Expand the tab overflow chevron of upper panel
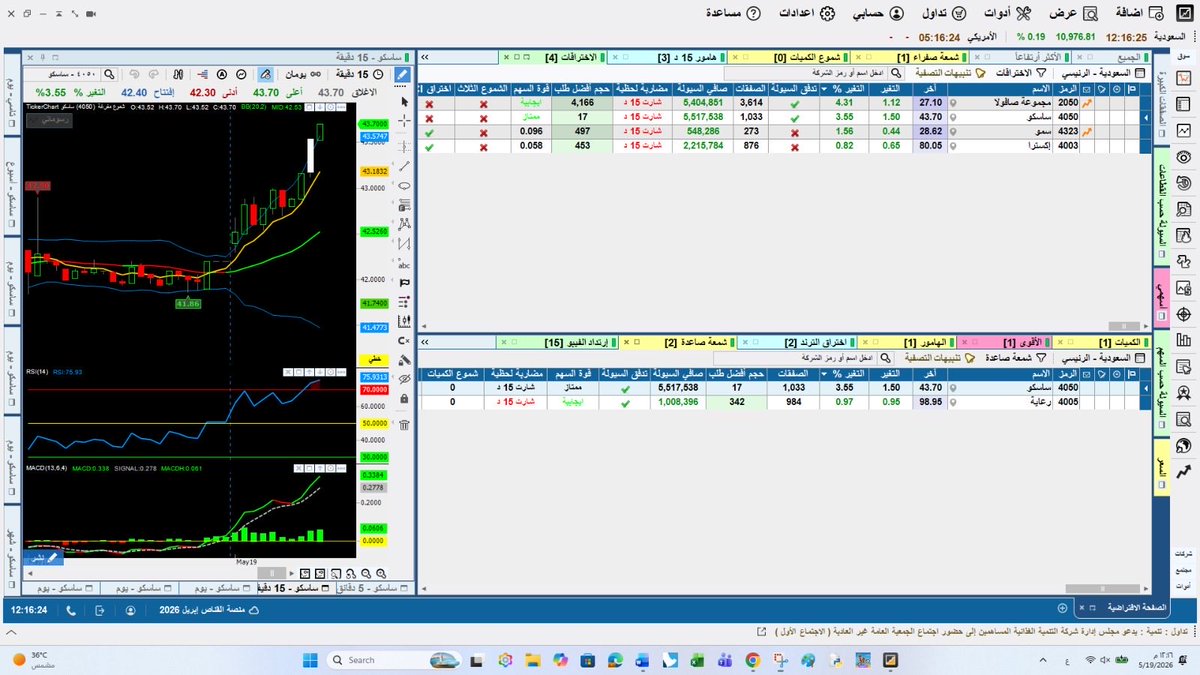 (x=427, y=56)
